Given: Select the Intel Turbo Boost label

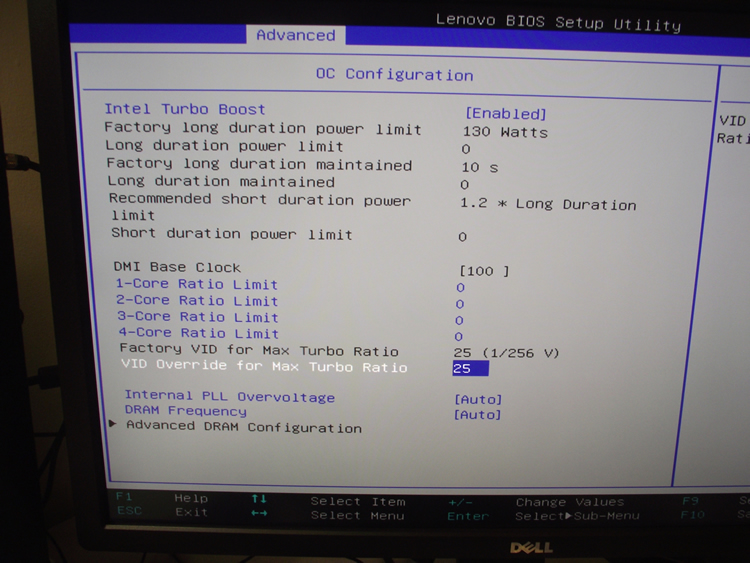Looking at the screenshot, I should tap(185, 109).
